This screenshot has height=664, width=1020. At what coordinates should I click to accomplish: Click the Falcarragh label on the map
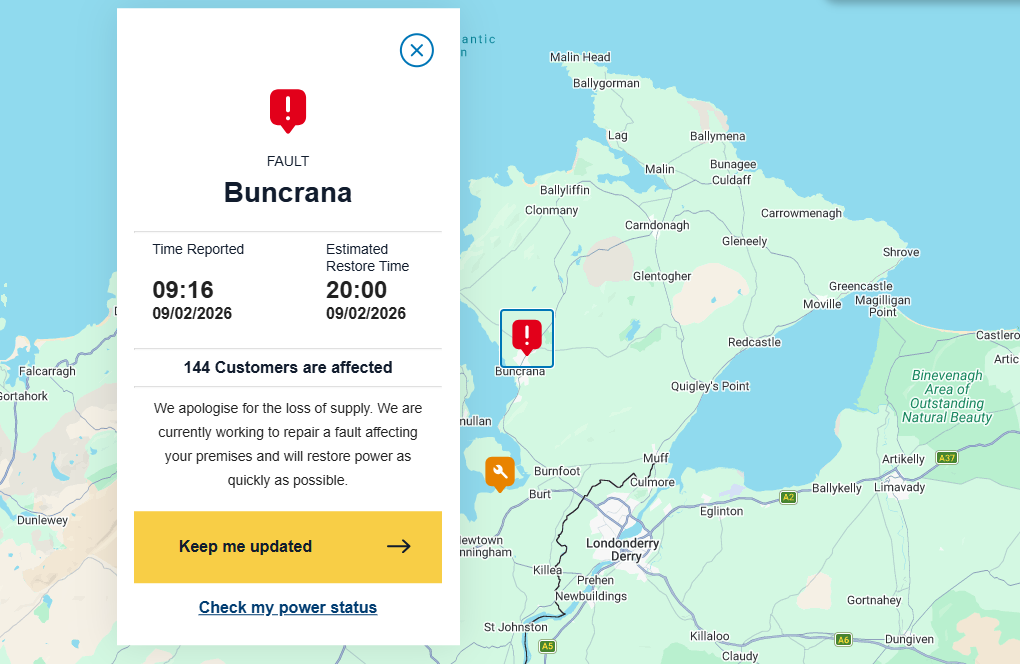point(47,371)
